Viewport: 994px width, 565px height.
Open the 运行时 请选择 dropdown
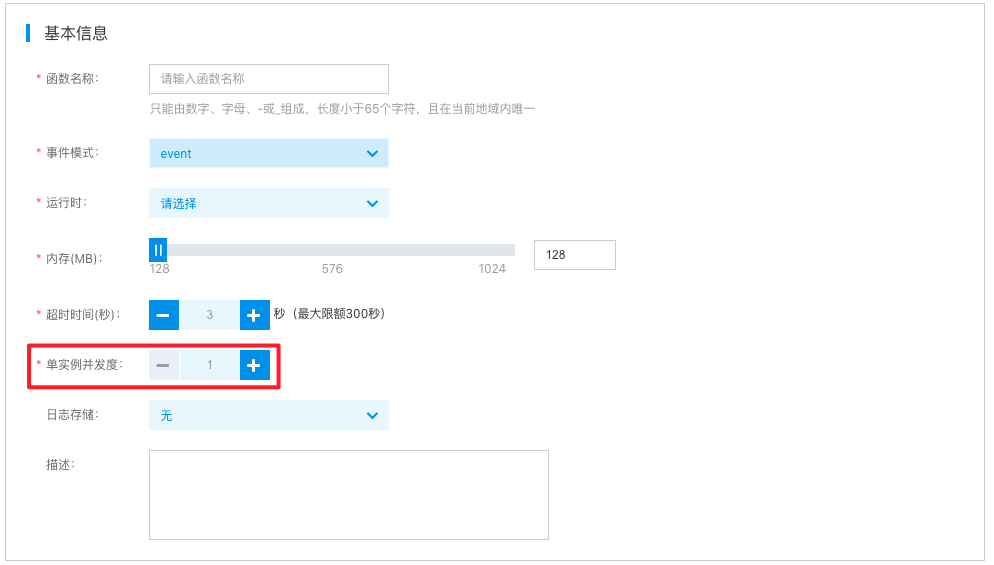coord(269,204)
